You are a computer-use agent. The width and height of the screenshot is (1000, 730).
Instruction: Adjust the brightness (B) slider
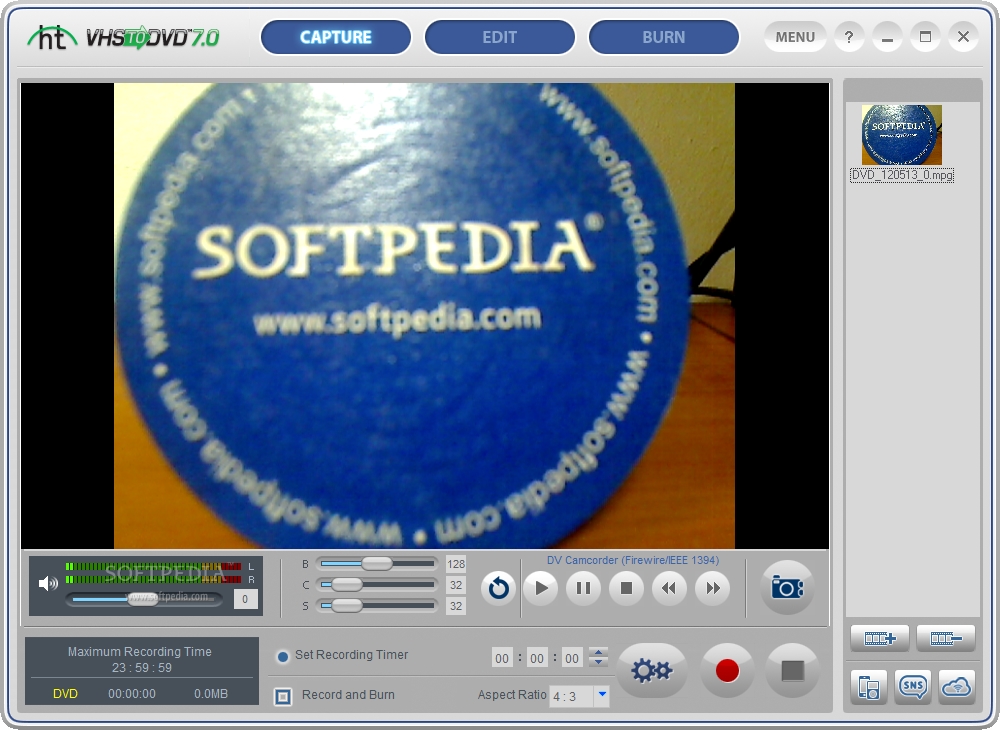[377, 564]
